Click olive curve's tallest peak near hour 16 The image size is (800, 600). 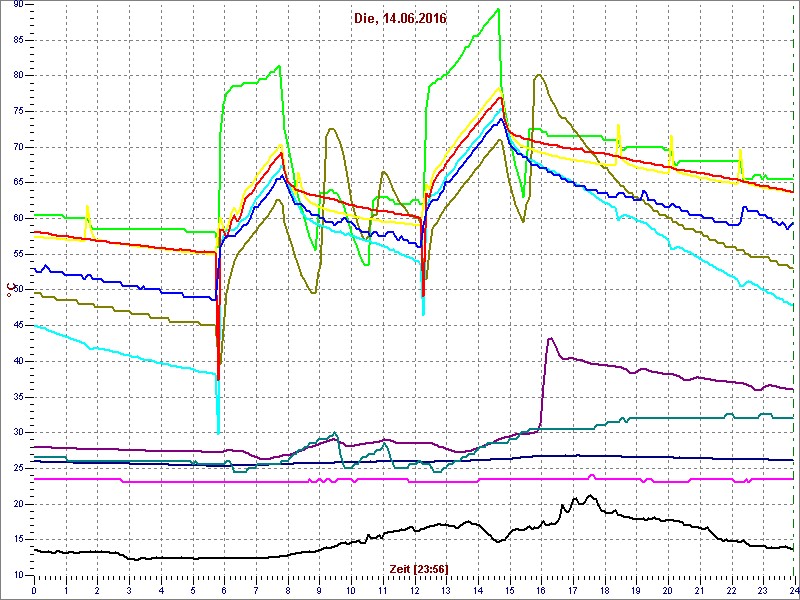tap(539, 75)
